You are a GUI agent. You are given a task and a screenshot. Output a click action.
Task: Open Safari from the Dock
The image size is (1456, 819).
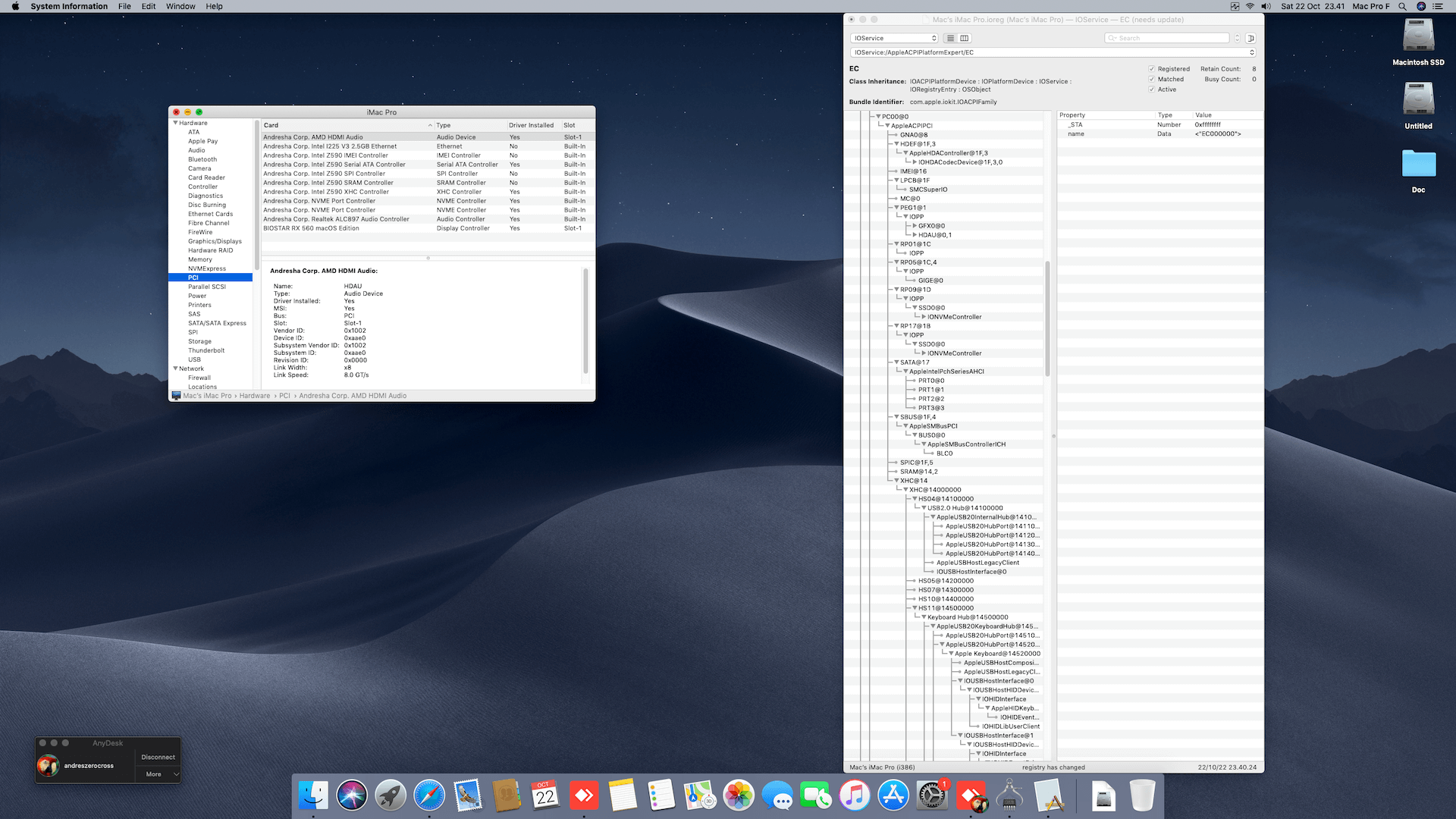(x=429, y=795)
